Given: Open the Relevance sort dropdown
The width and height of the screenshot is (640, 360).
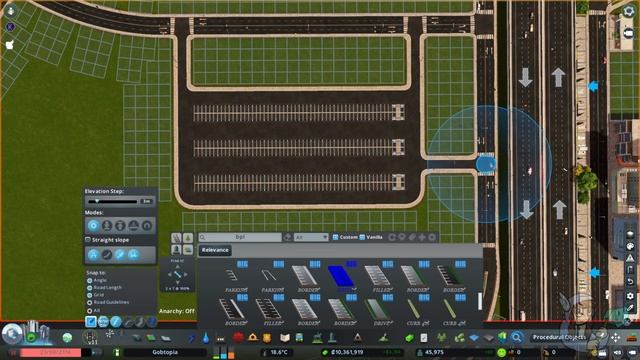Looking at the screenshot, I should 215,250.
